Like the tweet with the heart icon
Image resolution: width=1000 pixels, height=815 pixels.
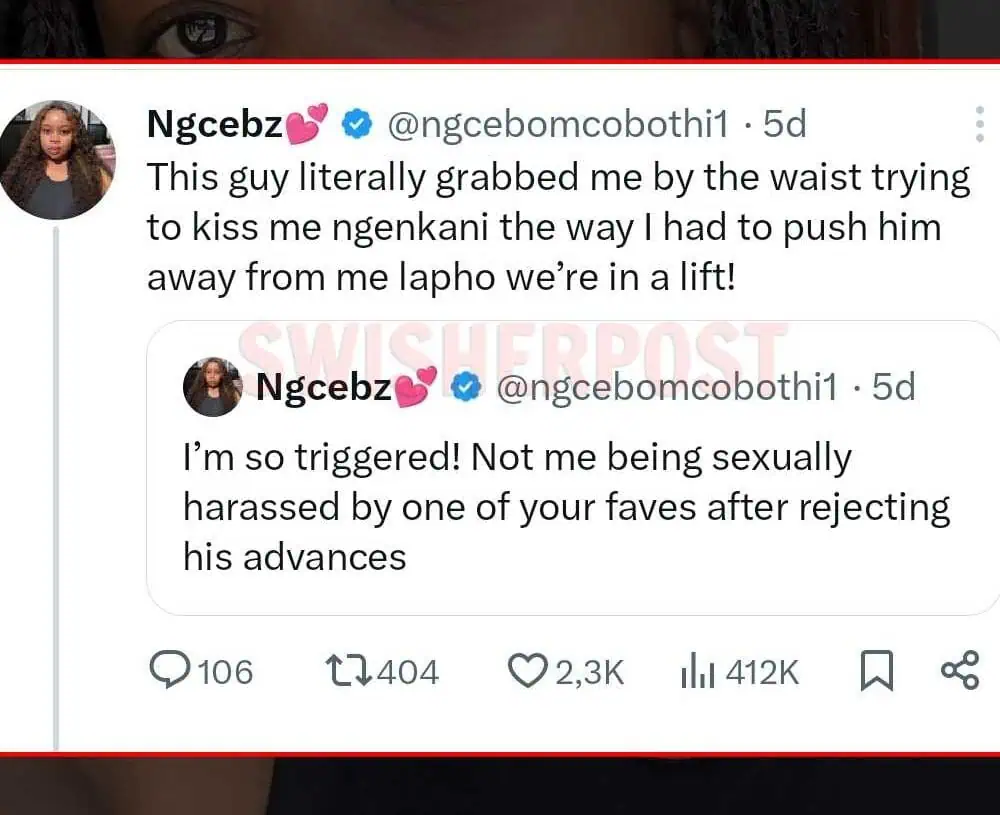click(x=527, y=671)
